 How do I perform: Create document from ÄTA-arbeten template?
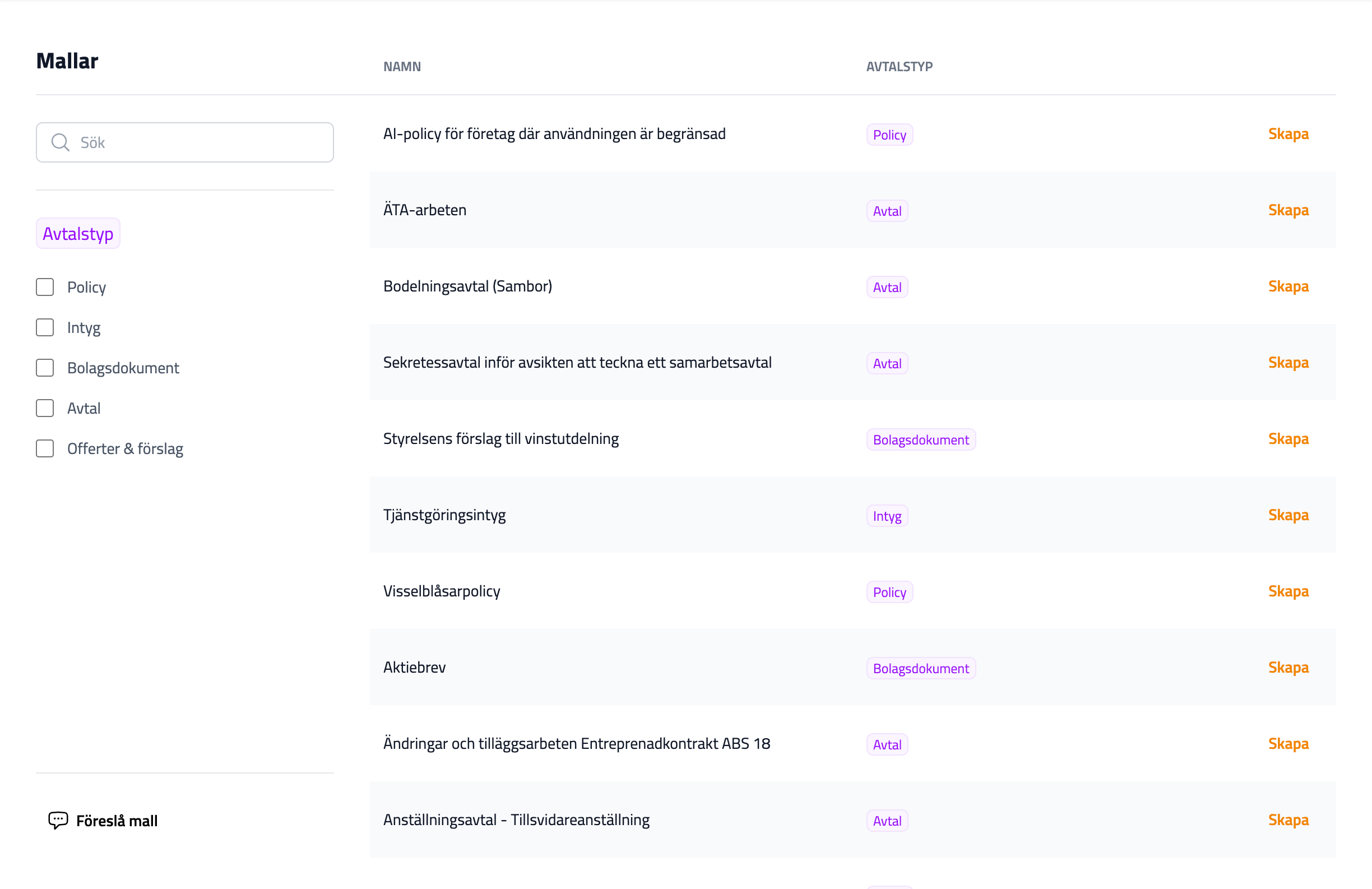coord(1287,210)
